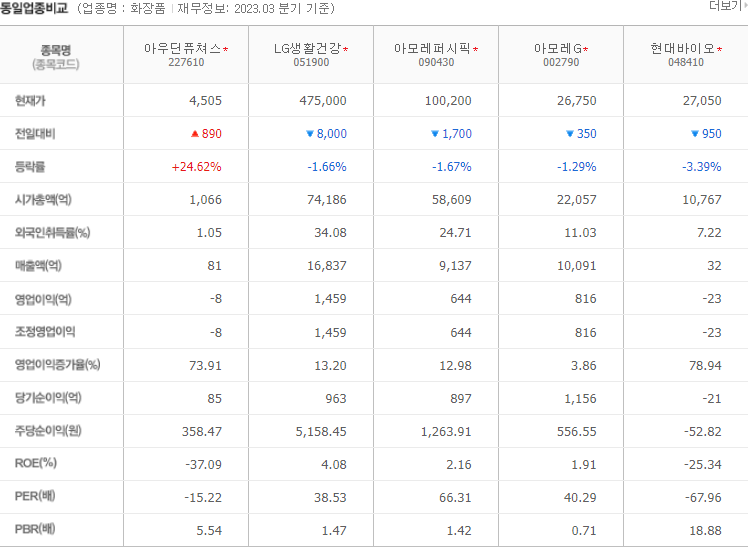Viewport: 752px width, 555px height.
Task: Open the 더보기 link
Action: pyautogui.click(x=728, y=5)
